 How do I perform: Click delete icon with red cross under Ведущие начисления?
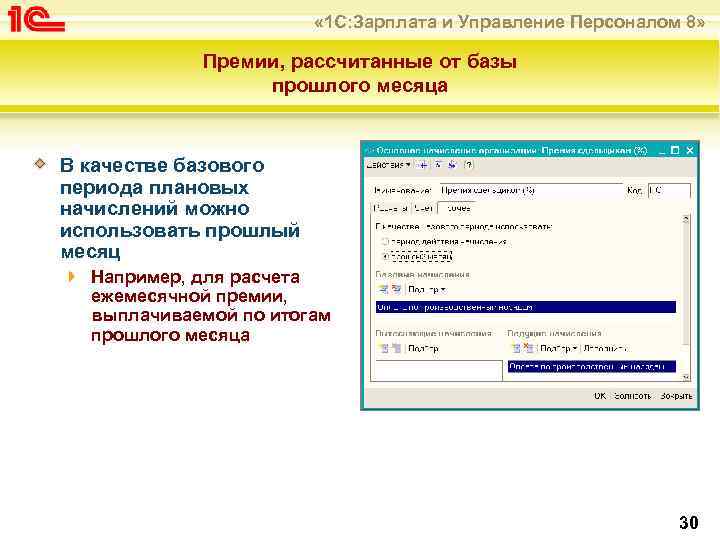pyautogui.click(x=529, y=349)
